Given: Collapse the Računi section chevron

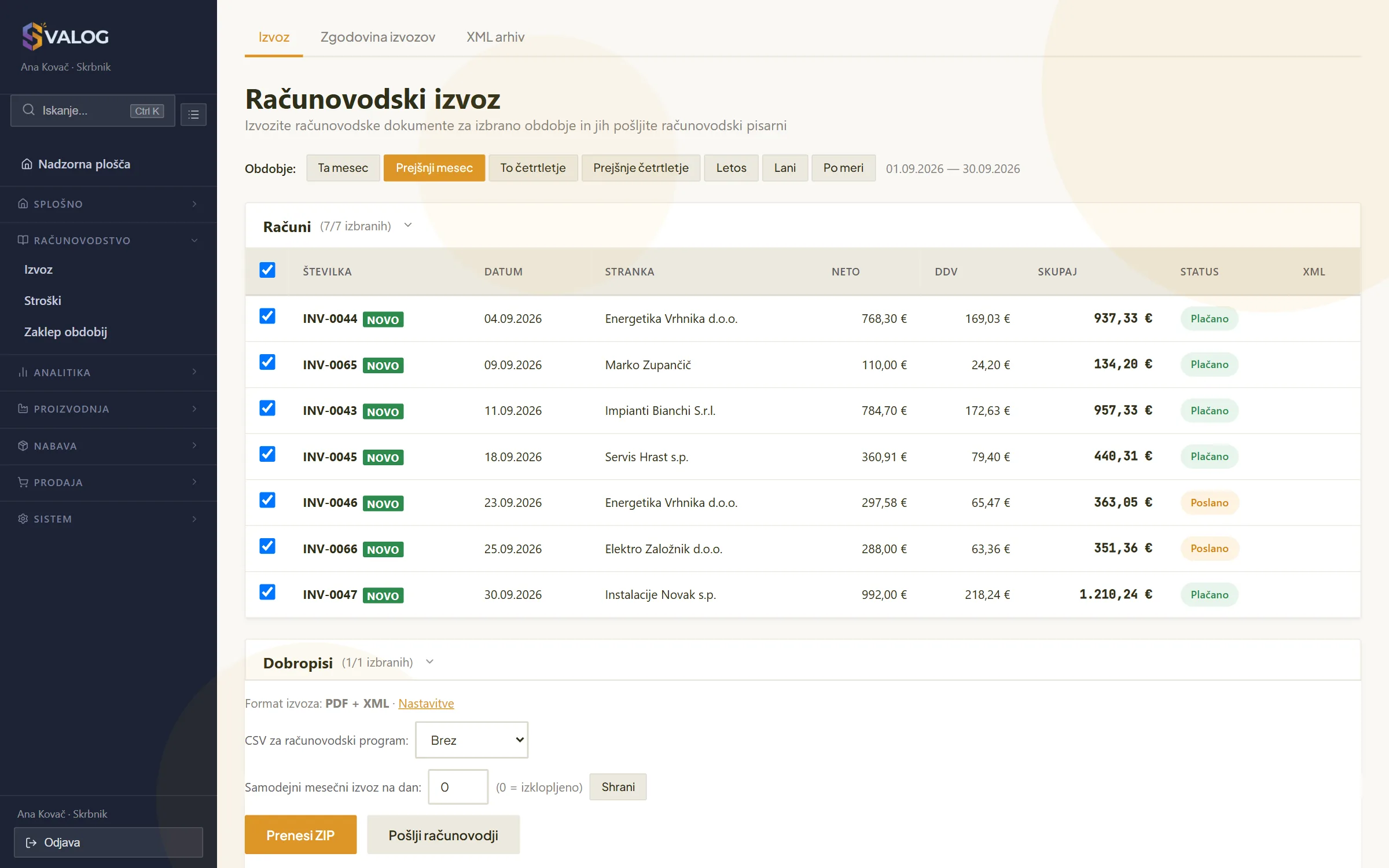Looking at the screenshot, I should tap(408, 226).
